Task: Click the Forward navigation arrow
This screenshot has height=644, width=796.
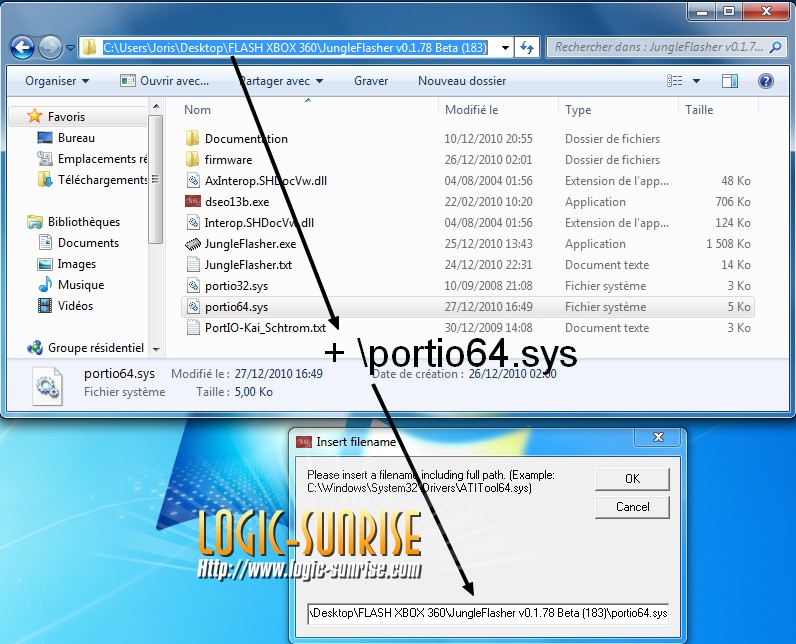Action: (x=50, y=48)
